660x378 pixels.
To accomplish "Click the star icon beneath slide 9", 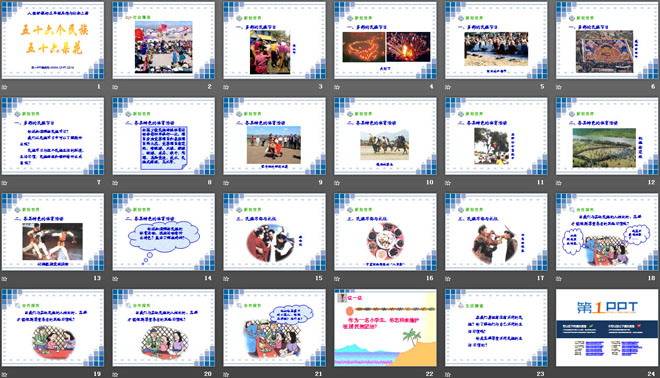I will 226,183.
